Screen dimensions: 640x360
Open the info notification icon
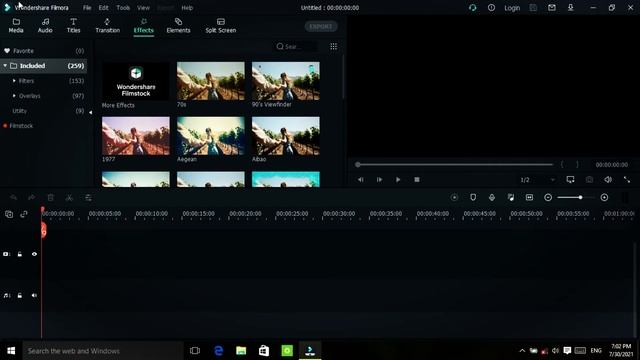pos(491,8)
